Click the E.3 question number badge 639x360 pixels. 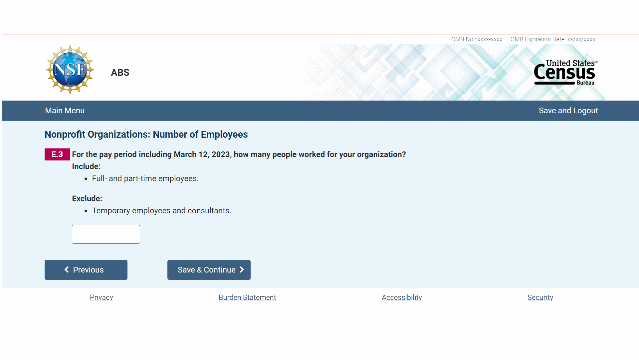click(x=57, y=154)
